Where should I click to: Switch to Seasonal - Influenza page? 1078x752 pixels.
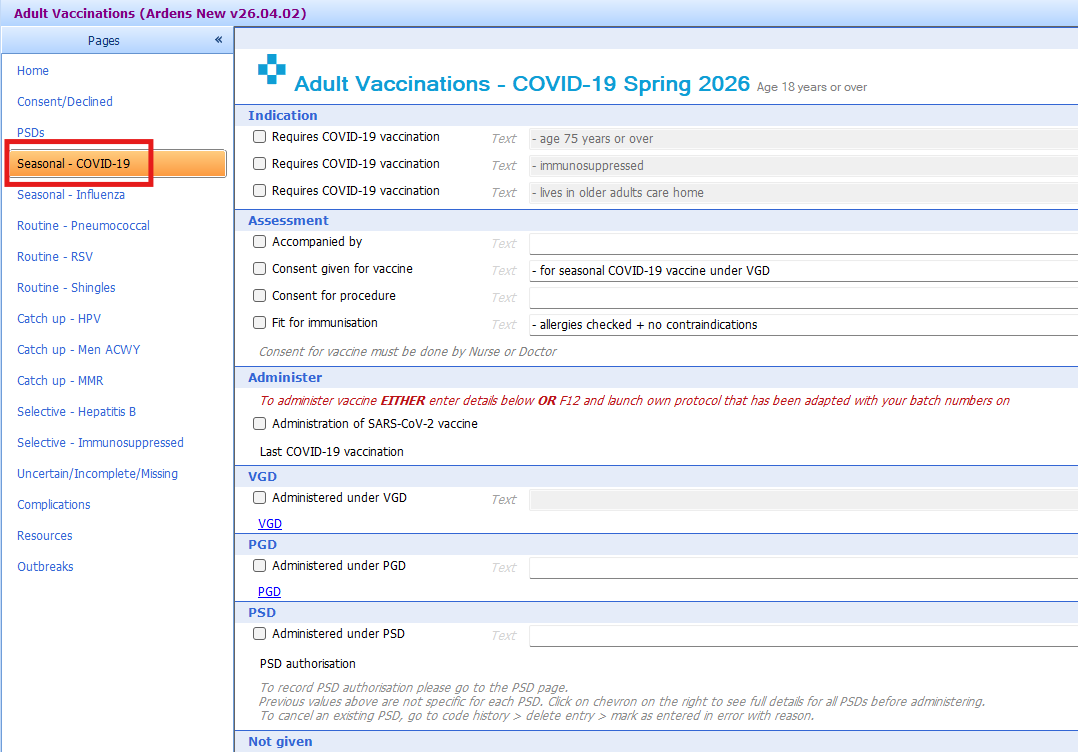point(71,195)
